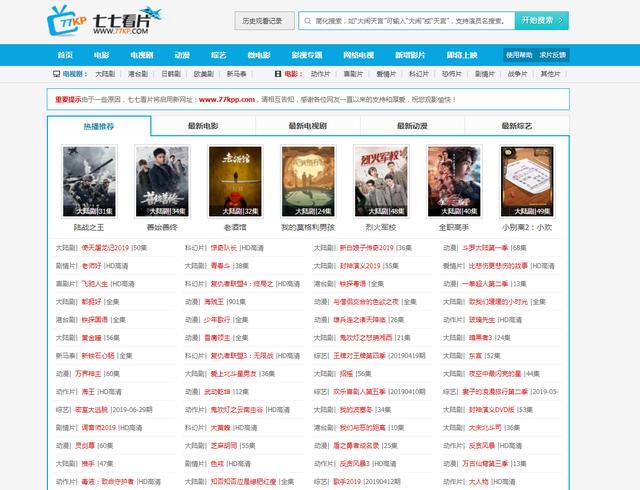Image resolution: width=640 pixels, height=490 pixels.
Task: Select 科幻片 movie sub-category link
Action: [x=419, y=74]
